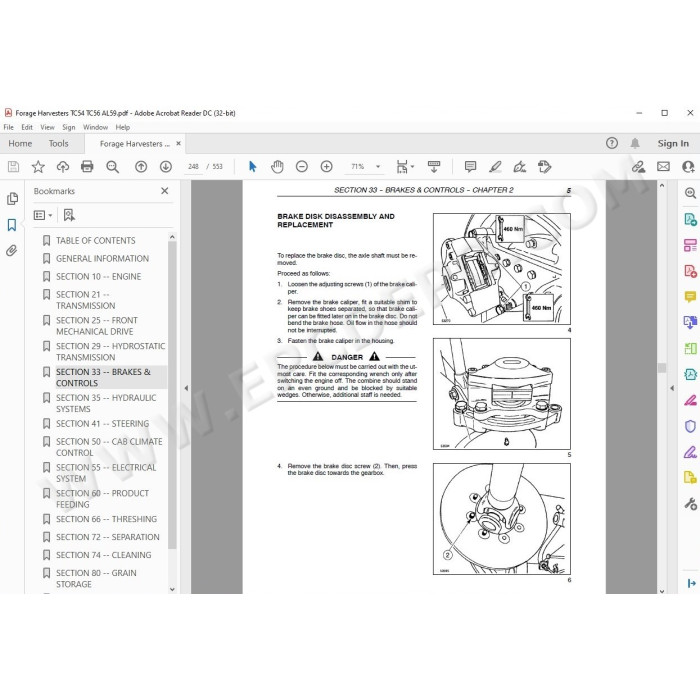Open More Tools wrench icon
This screenshot has width=700, height=700.
point(690,504)
